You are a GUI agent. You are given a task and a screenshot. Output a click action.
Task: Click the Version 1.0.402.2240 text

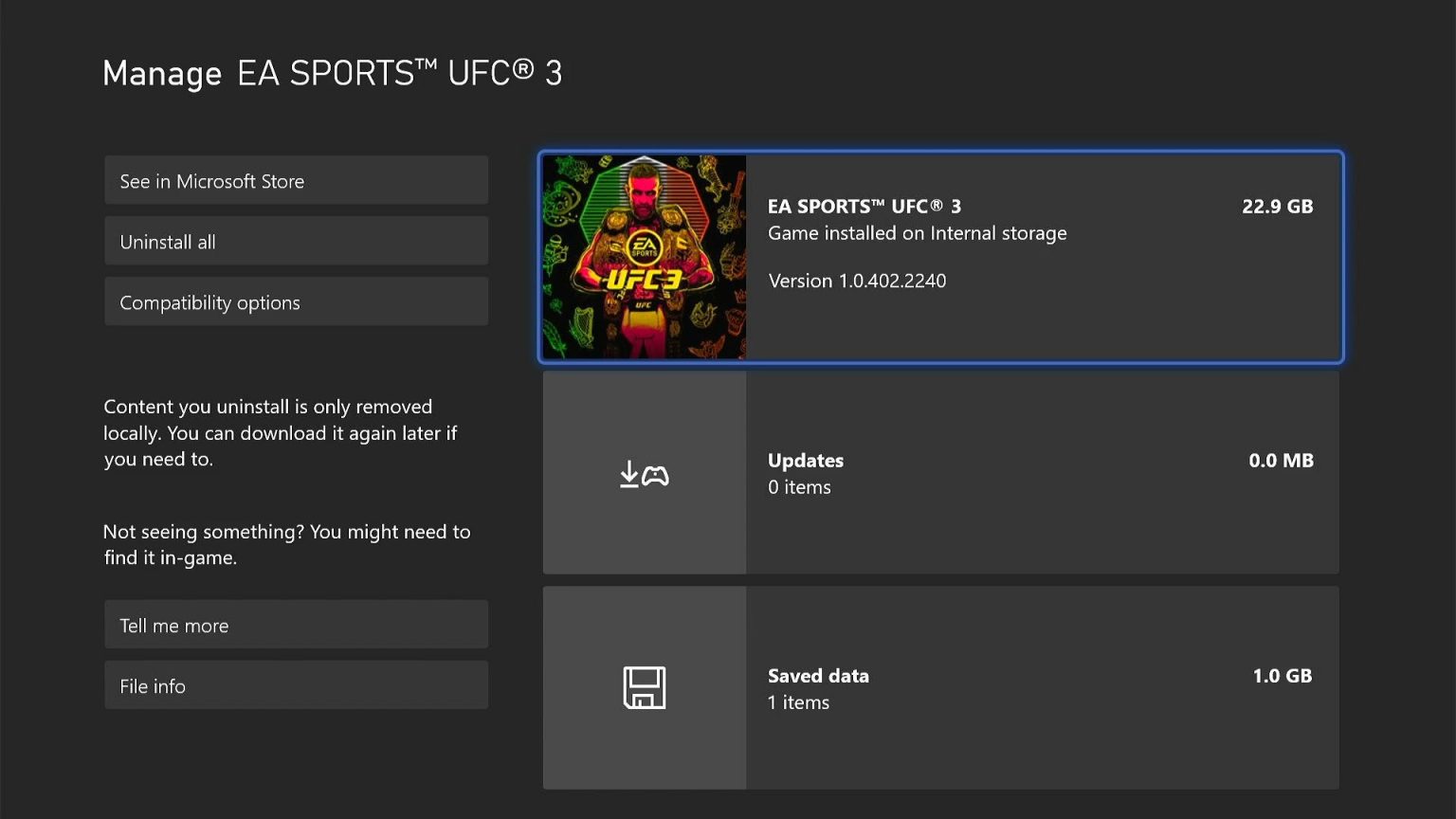coord(857,281)
